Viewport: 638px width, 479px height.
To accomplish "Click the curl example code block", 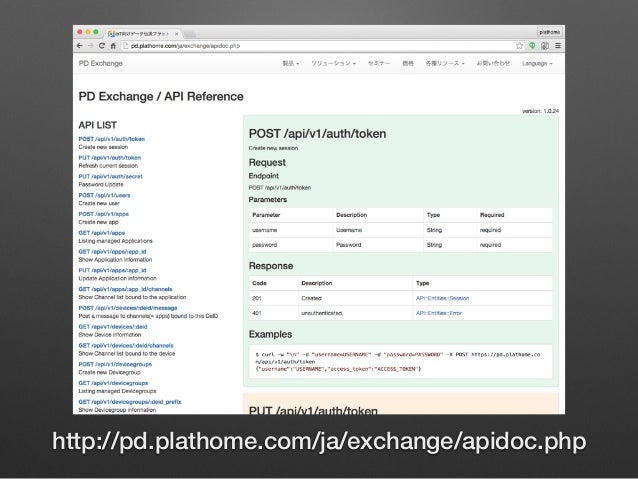I will click(400, 362).
